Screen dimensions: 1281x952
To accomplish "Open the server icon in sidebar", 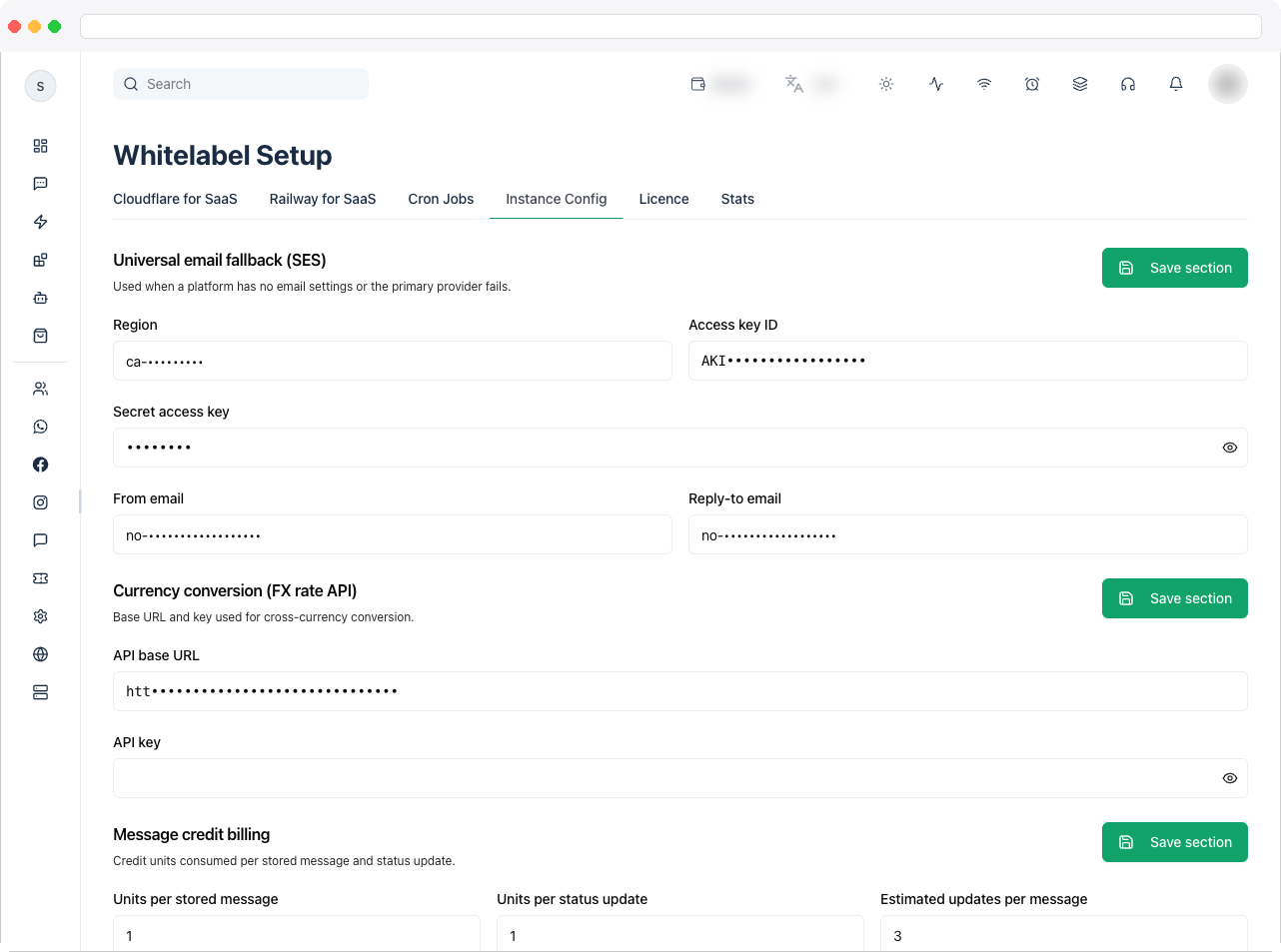I will (40, 692).
